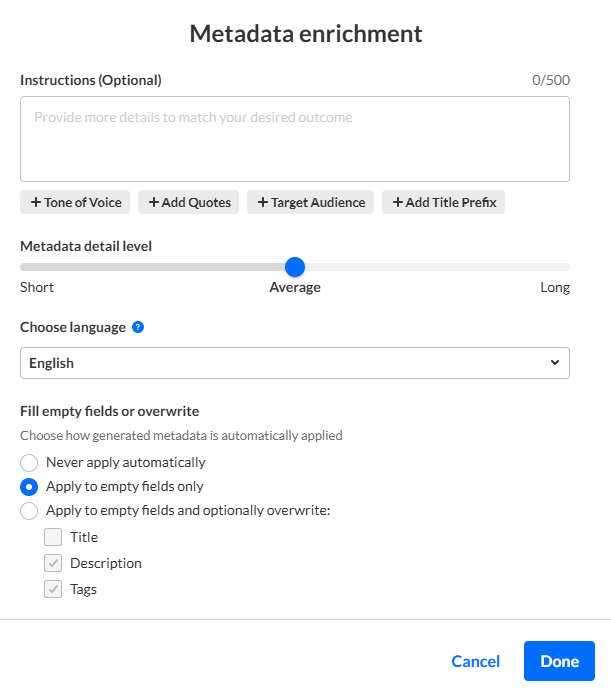611x694 pixels.
Task: Check the Title checkbox
Action: pos(53,537)
